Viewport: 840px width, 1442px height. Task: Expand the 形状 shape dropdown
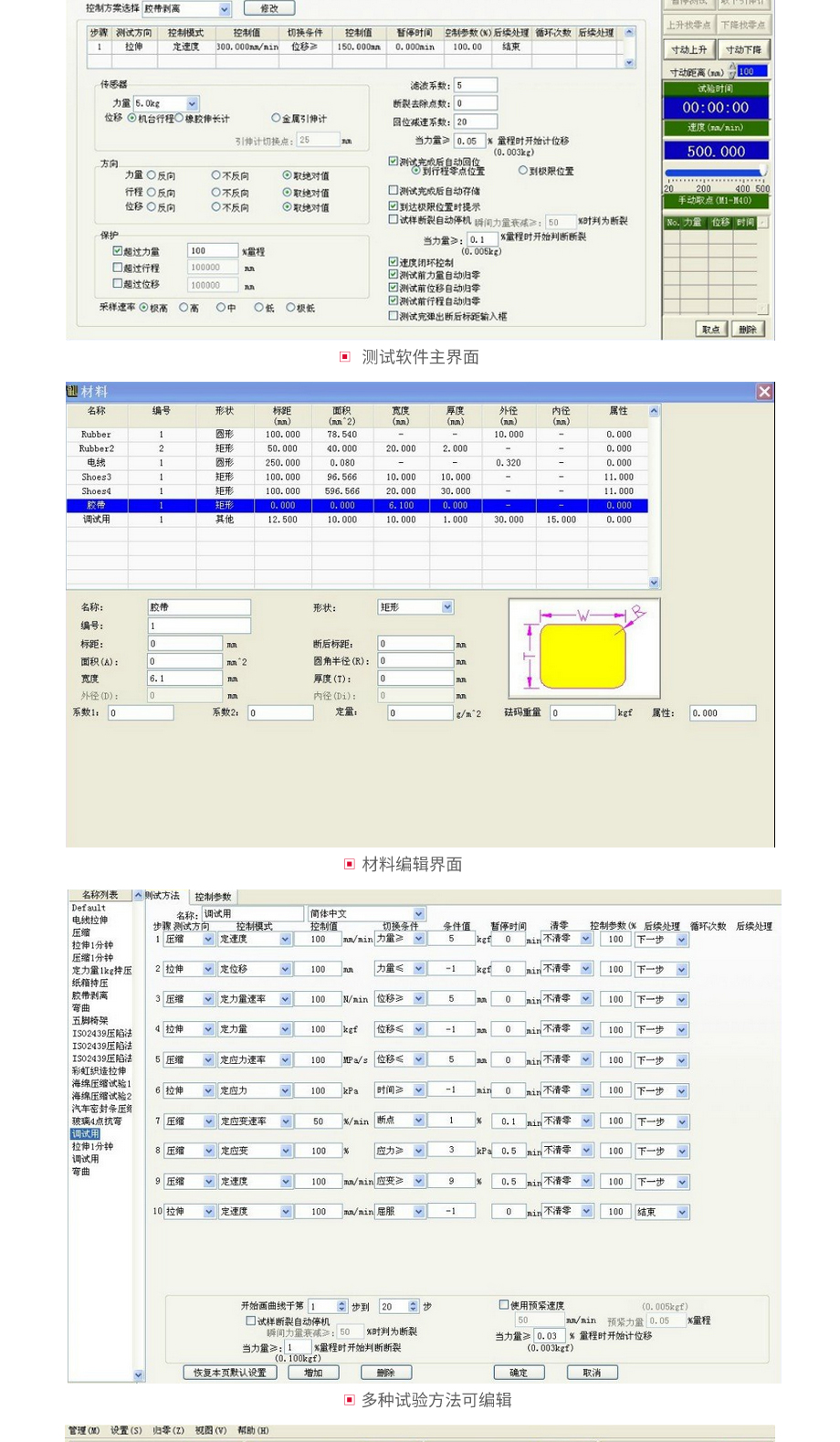[x=447, y=607]
